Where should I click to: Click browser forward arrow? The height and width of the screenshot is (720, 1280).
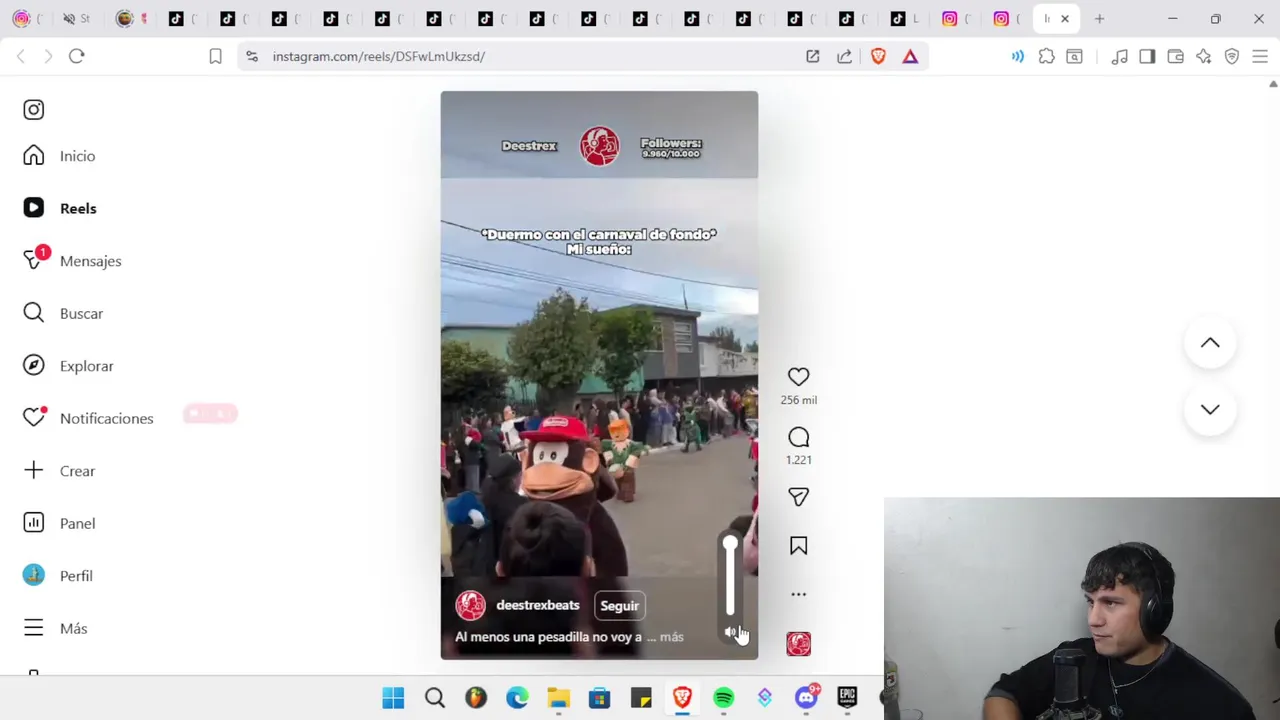[48, 57]
